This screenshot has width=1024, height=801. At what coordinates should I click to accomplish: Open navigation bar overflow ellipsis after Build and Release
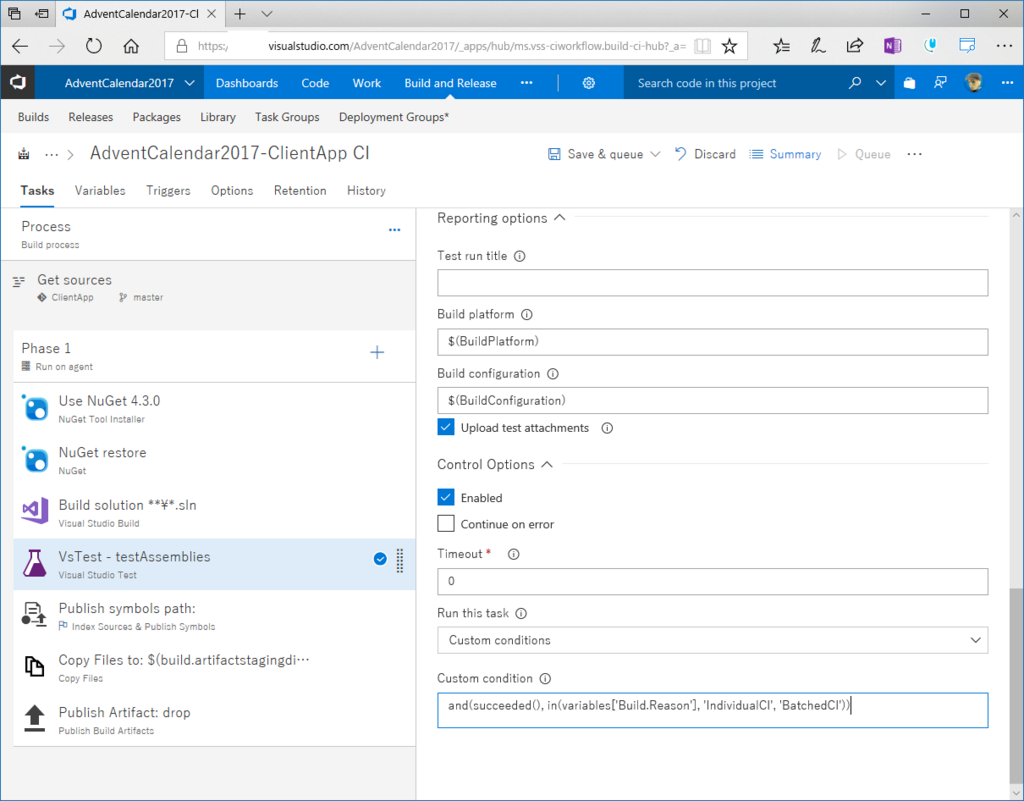[526, 83]
